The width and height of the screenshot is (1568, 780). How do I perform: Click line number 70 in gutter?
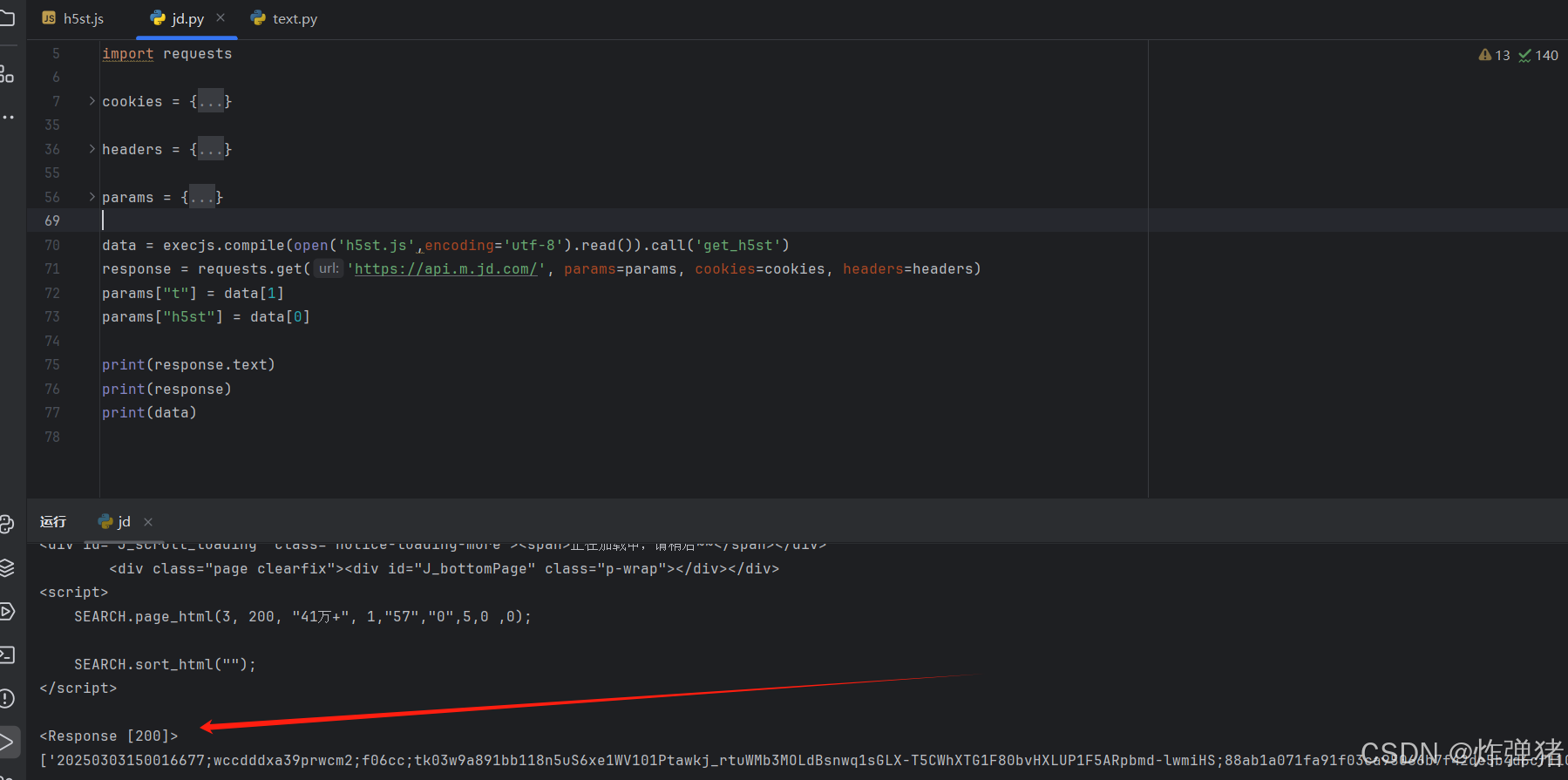click(x=52, y=245)
